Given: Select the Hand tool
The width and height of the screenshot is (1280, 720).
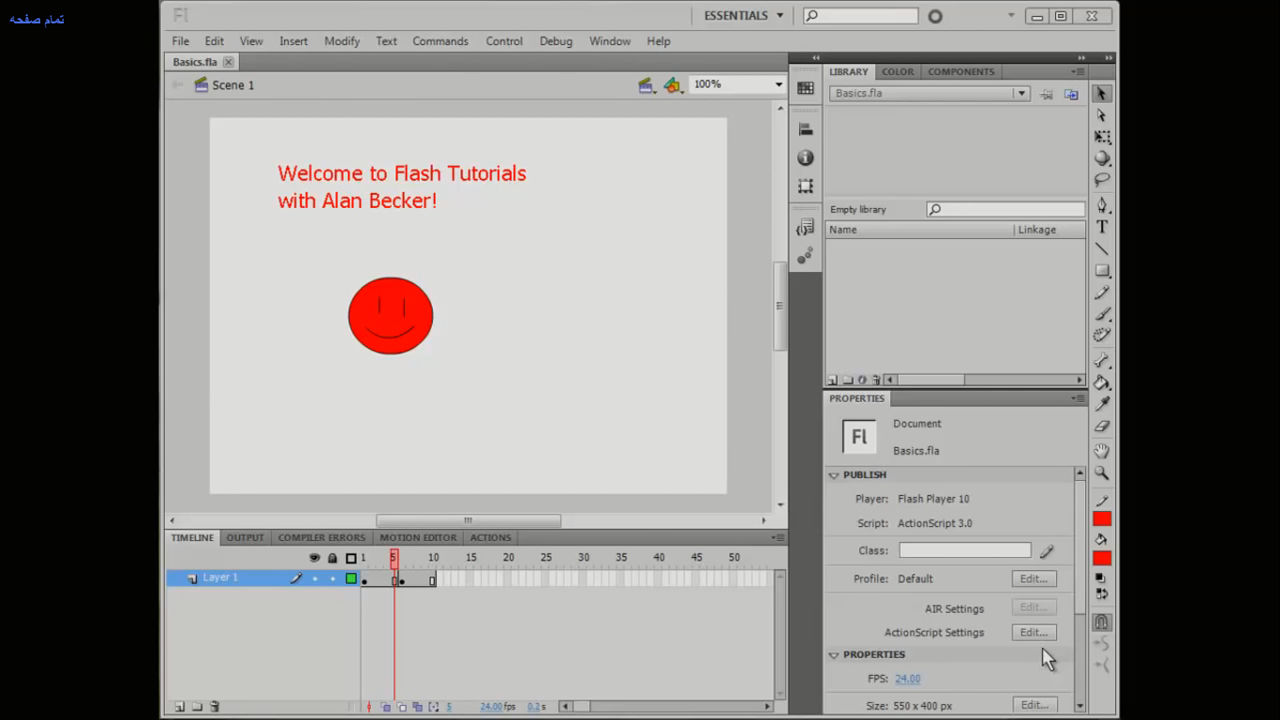Looking at the screenshot, I should pos(1101,451).
